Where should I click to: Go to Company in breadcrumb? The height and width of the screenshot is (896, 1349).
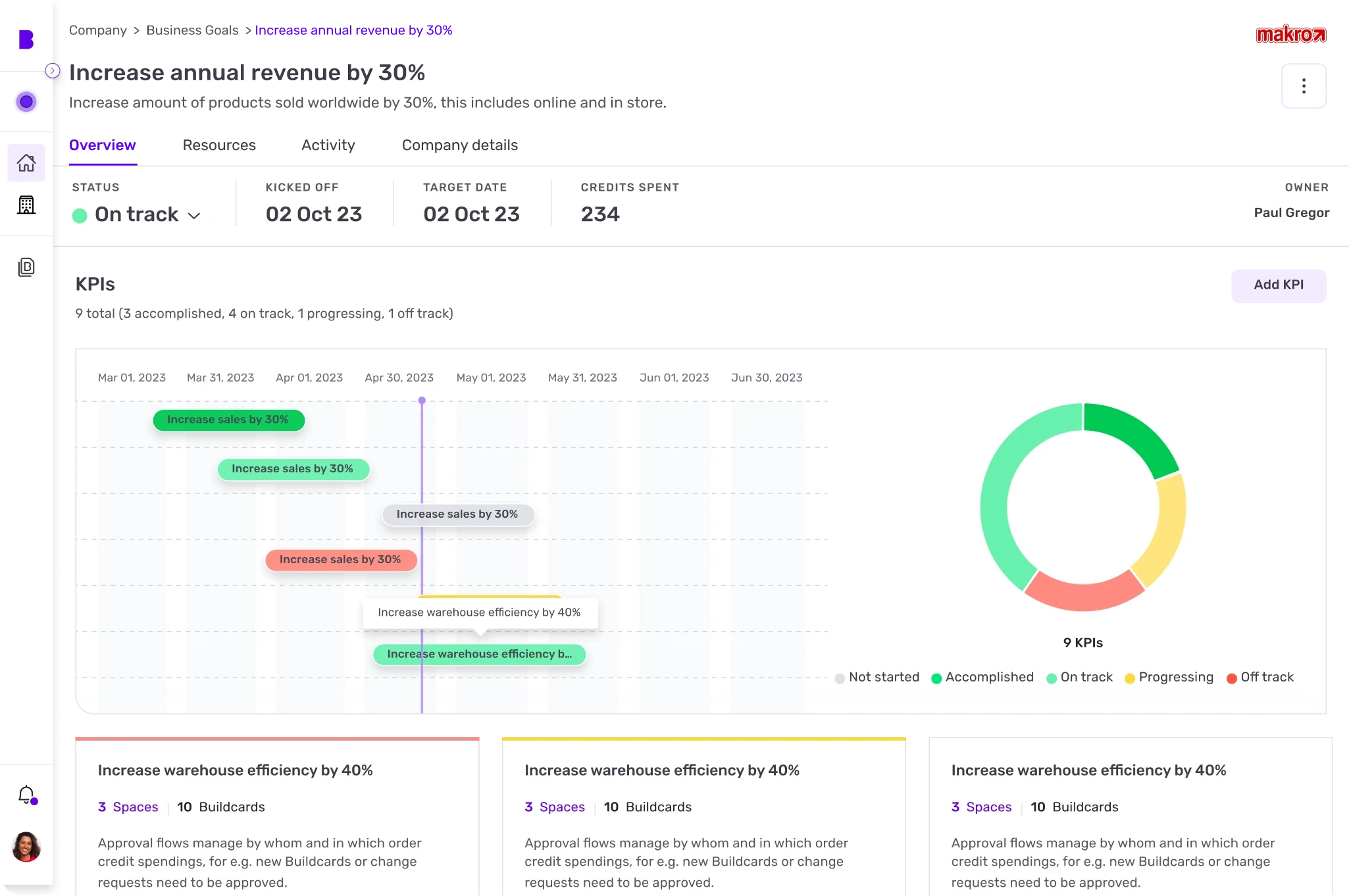98,30
